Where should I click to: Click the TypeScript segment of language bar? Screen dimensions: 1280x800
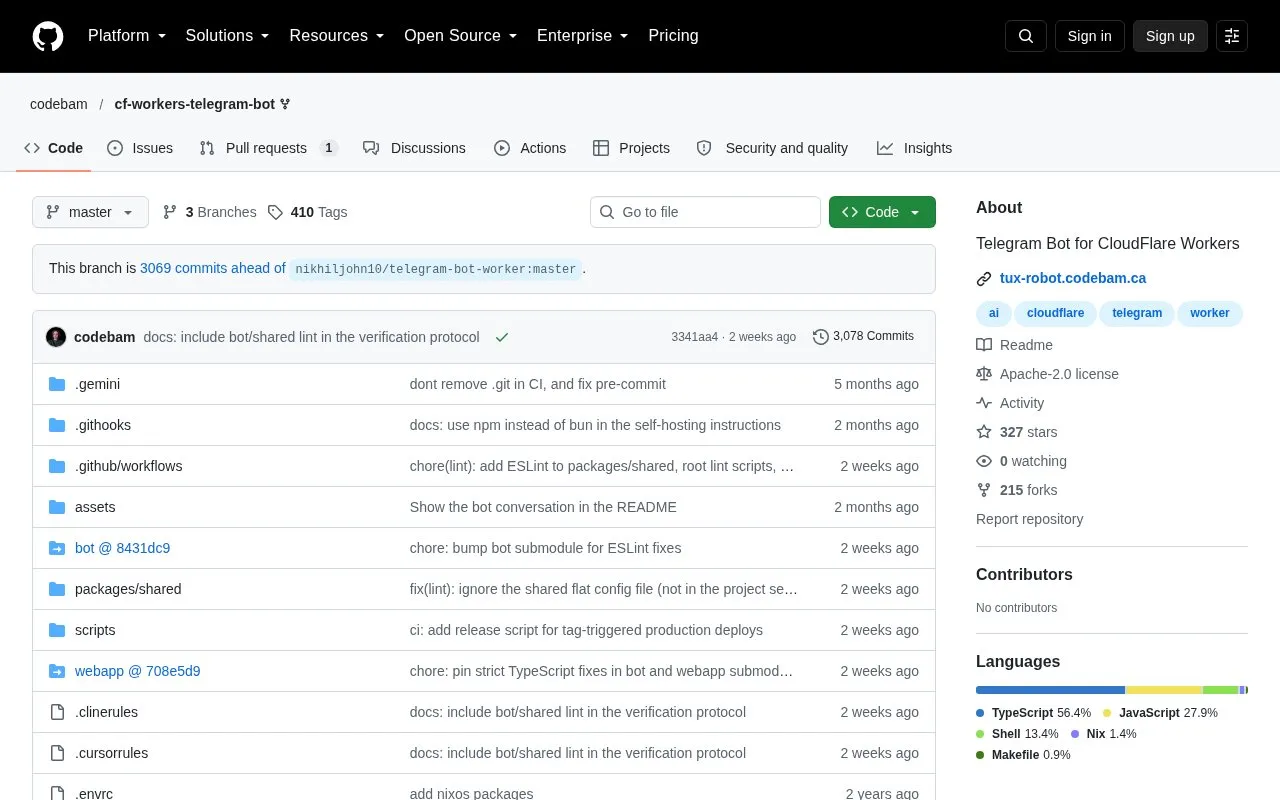pyautogui.click(x=1050, y=690)
